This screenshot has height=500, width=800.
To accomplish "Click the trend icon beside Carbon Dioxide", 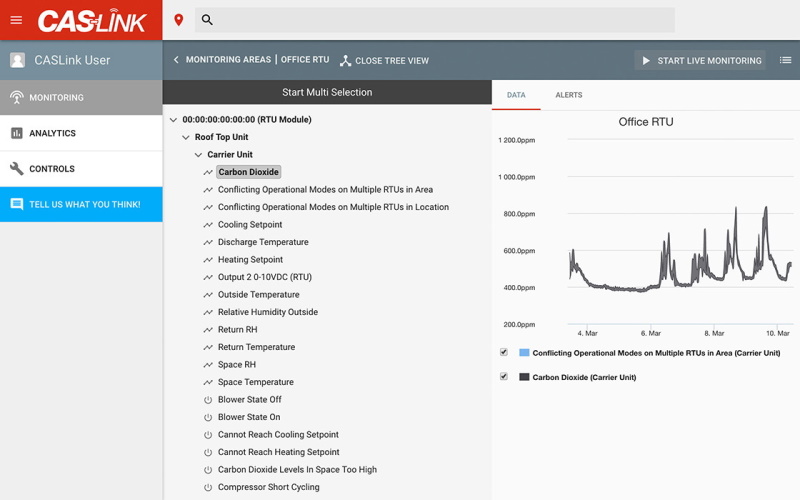I will point(208,172).
